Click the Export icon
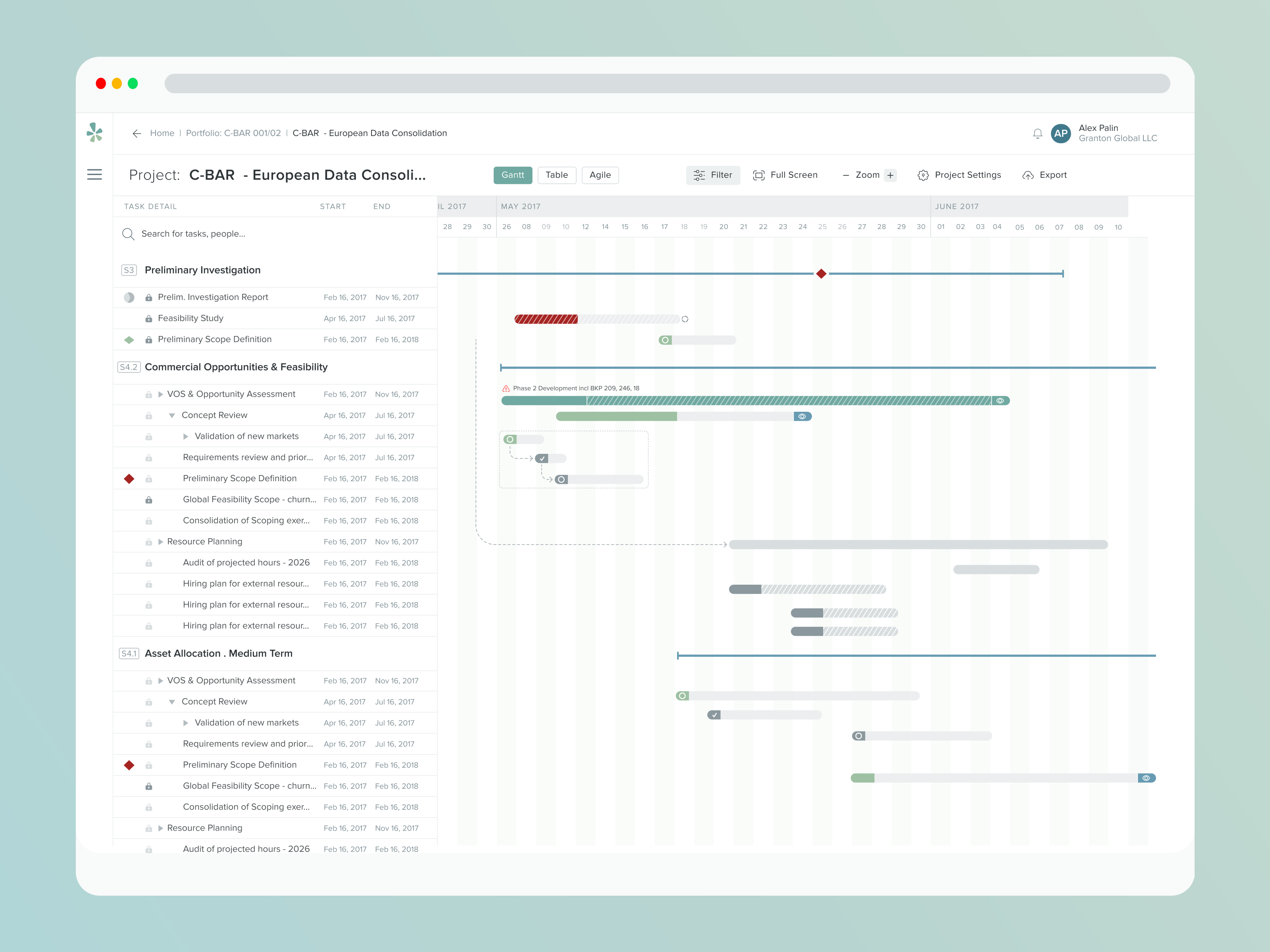 tap(1028, 175)
